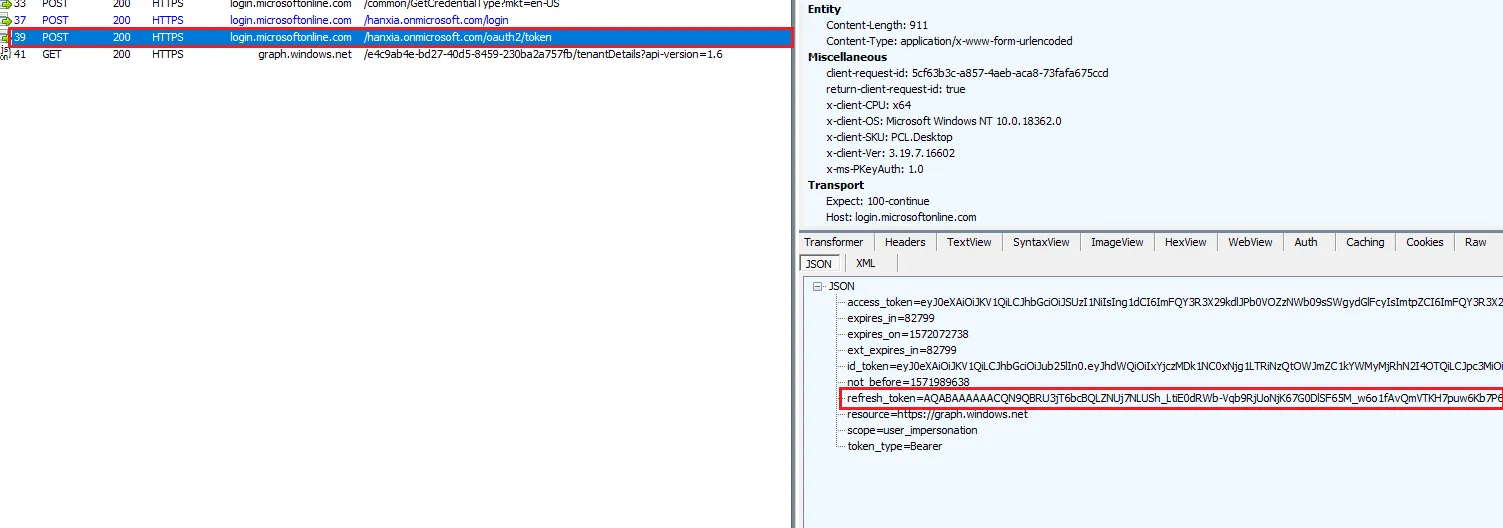This screenshot has width=1503, height=528.
Task: Click session icon of row 33
Action: [x=5, y=5]
